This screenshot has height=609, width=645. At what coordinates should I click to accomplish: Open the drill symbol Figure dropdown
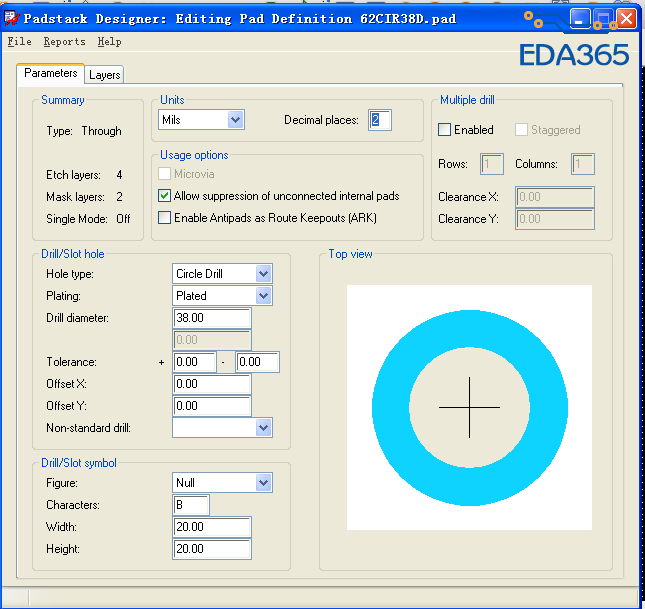[x=223, y=483]
